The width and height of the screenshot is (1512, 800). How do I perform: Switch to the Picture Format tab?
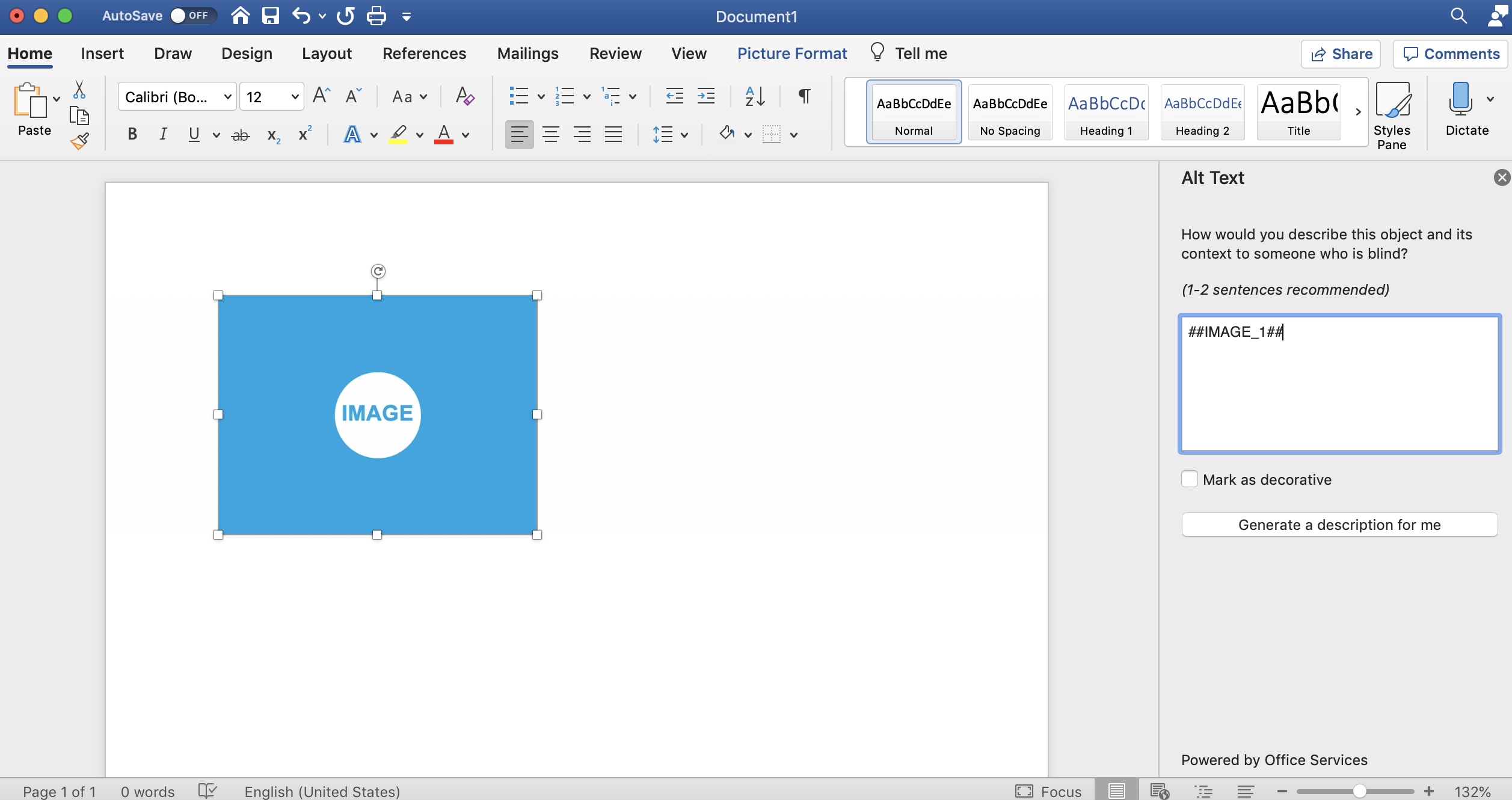791,53
